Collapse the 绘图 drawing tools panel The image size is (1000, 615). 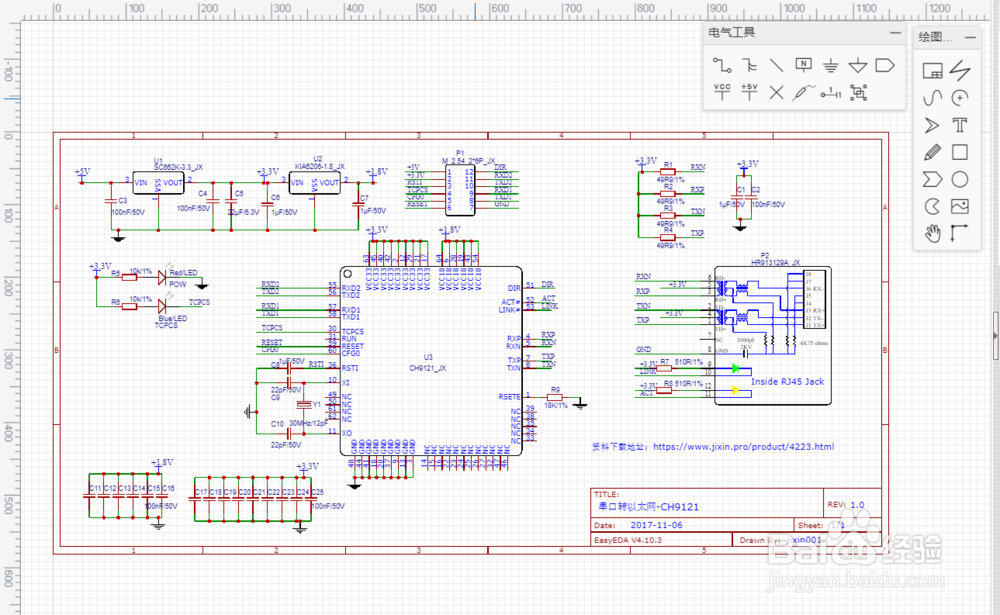[970, 38]
